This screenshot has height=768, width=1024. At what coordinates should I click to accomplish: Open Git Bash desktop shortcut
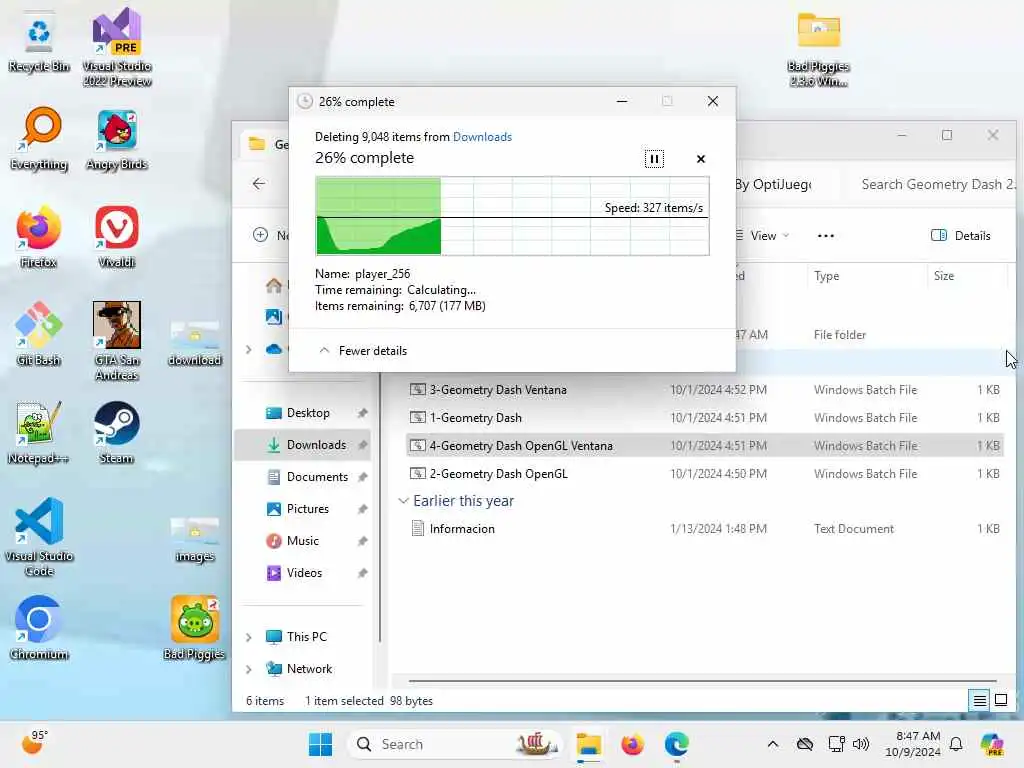click(39, 334)
